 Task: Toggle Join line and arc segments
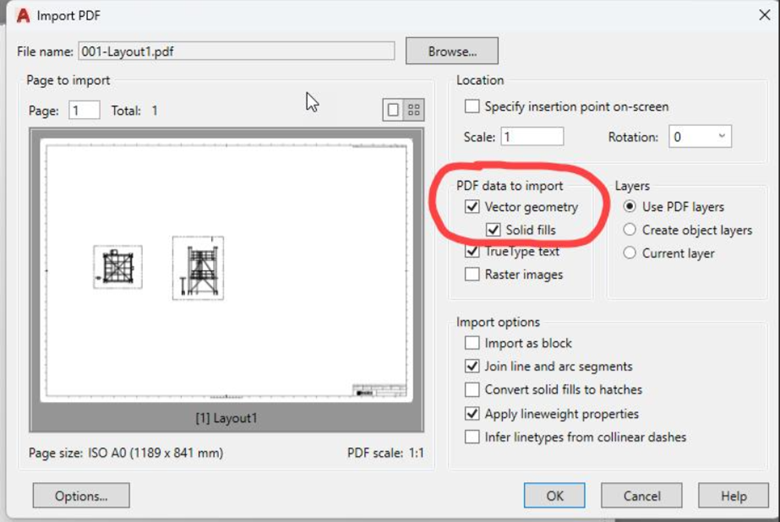pyautogui.click(x=472, y=366)
